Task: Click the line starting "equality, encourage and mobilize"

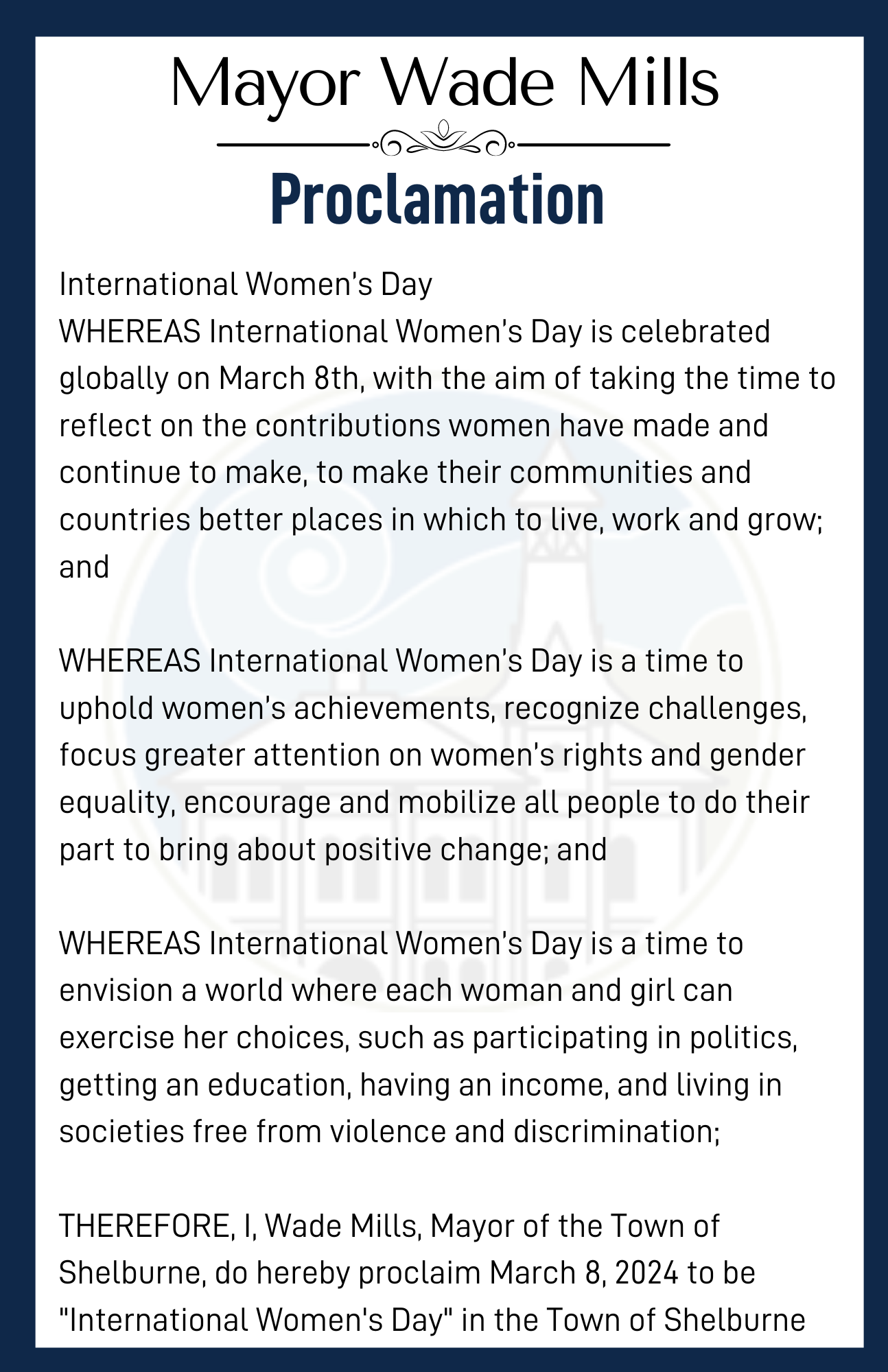Action: [434, 803]
